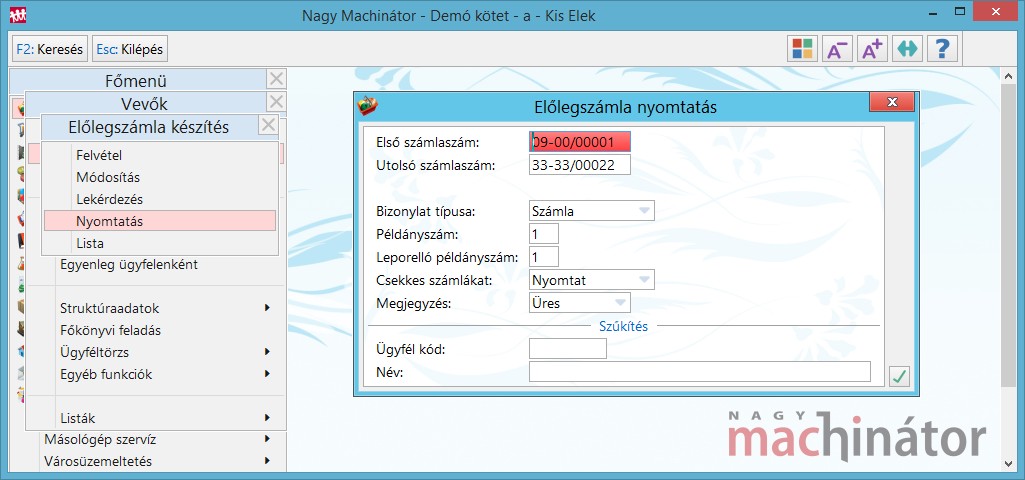Open Bizonylat típusa dropdown
The image size is (1025, 480).
[592, 211]
